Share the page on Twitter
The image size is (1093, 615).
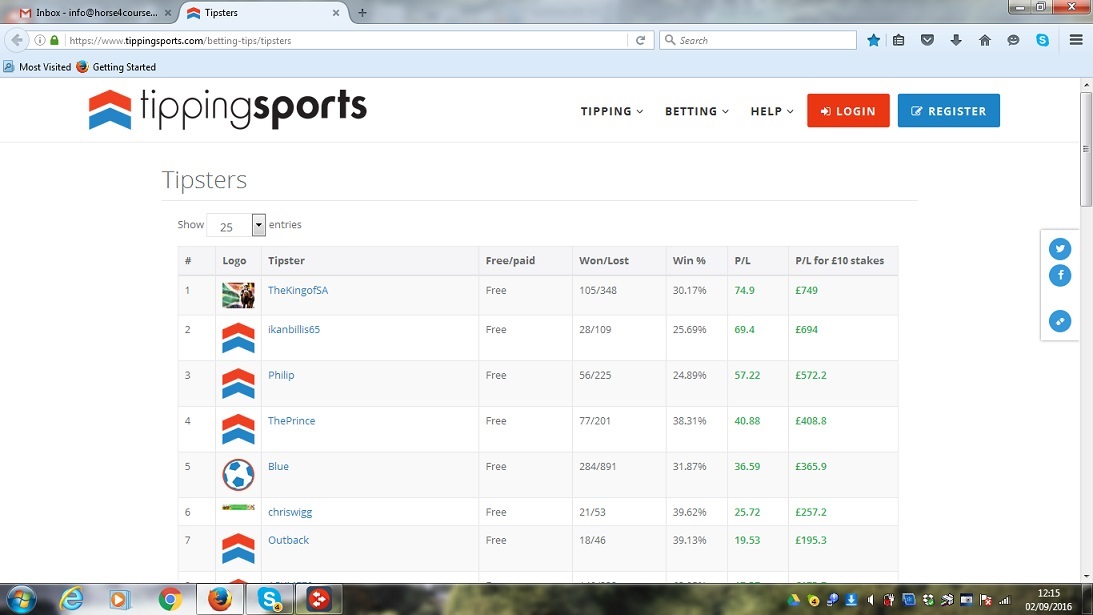click(x=1060, y=248)
